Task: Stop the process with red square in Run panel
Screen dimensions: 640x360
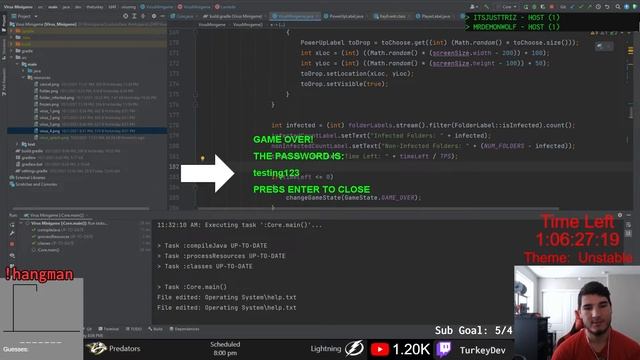Action: tap(12, 244)
